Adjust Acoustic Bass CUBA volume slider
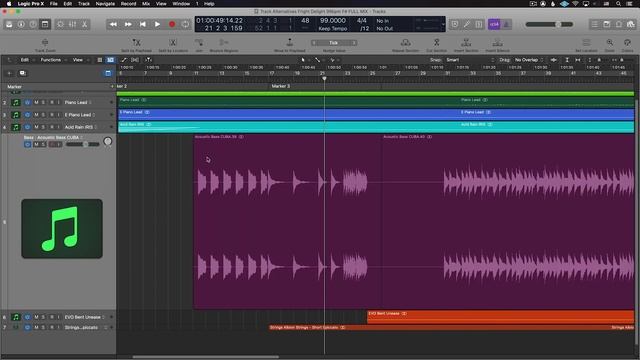 82,144
